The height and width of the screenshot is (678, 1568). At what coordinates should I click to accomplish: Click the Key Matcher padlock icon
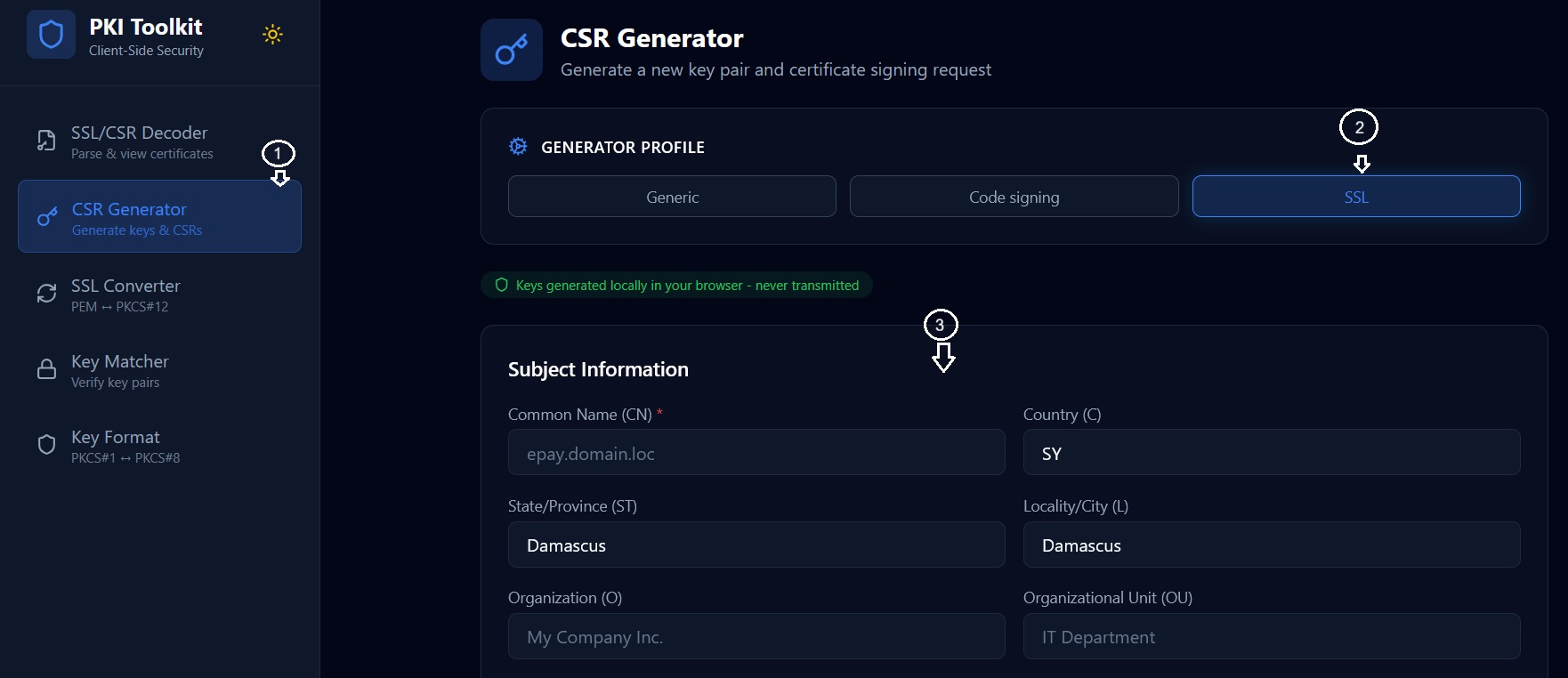46,369
